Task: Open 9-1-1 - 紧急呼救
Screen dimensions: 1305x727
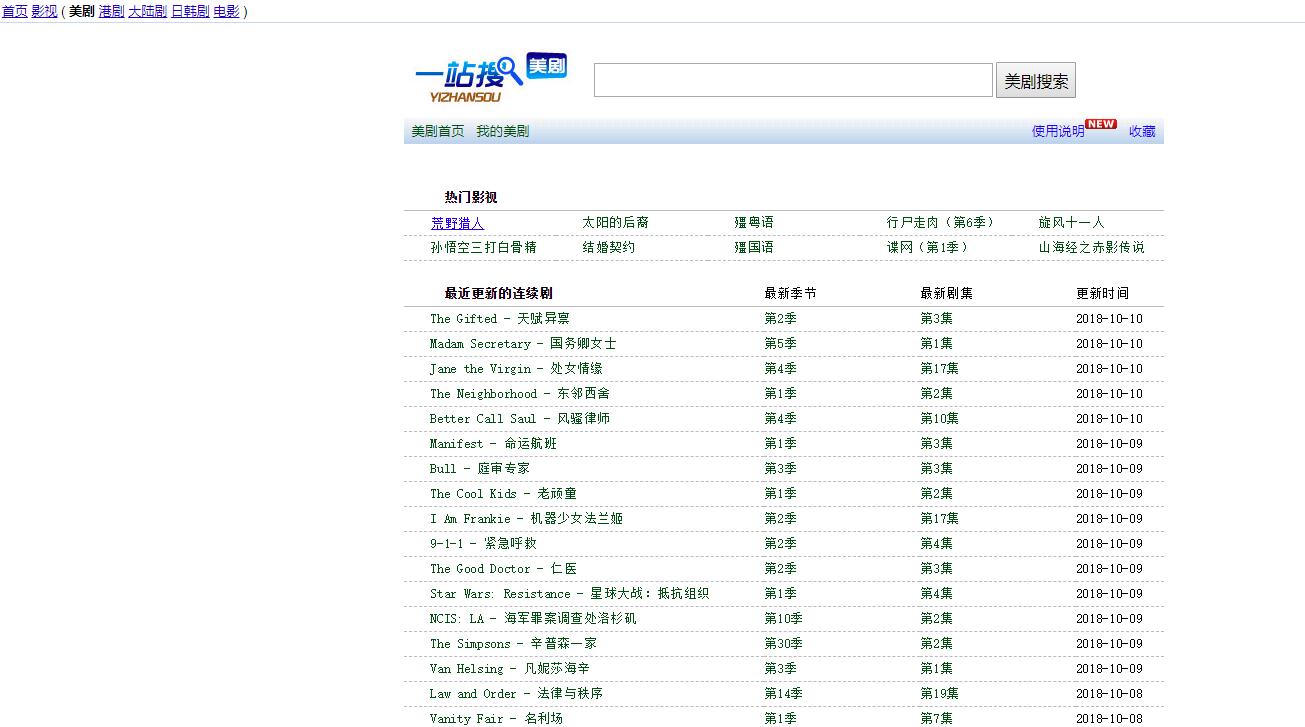Action: pos(483,544)
